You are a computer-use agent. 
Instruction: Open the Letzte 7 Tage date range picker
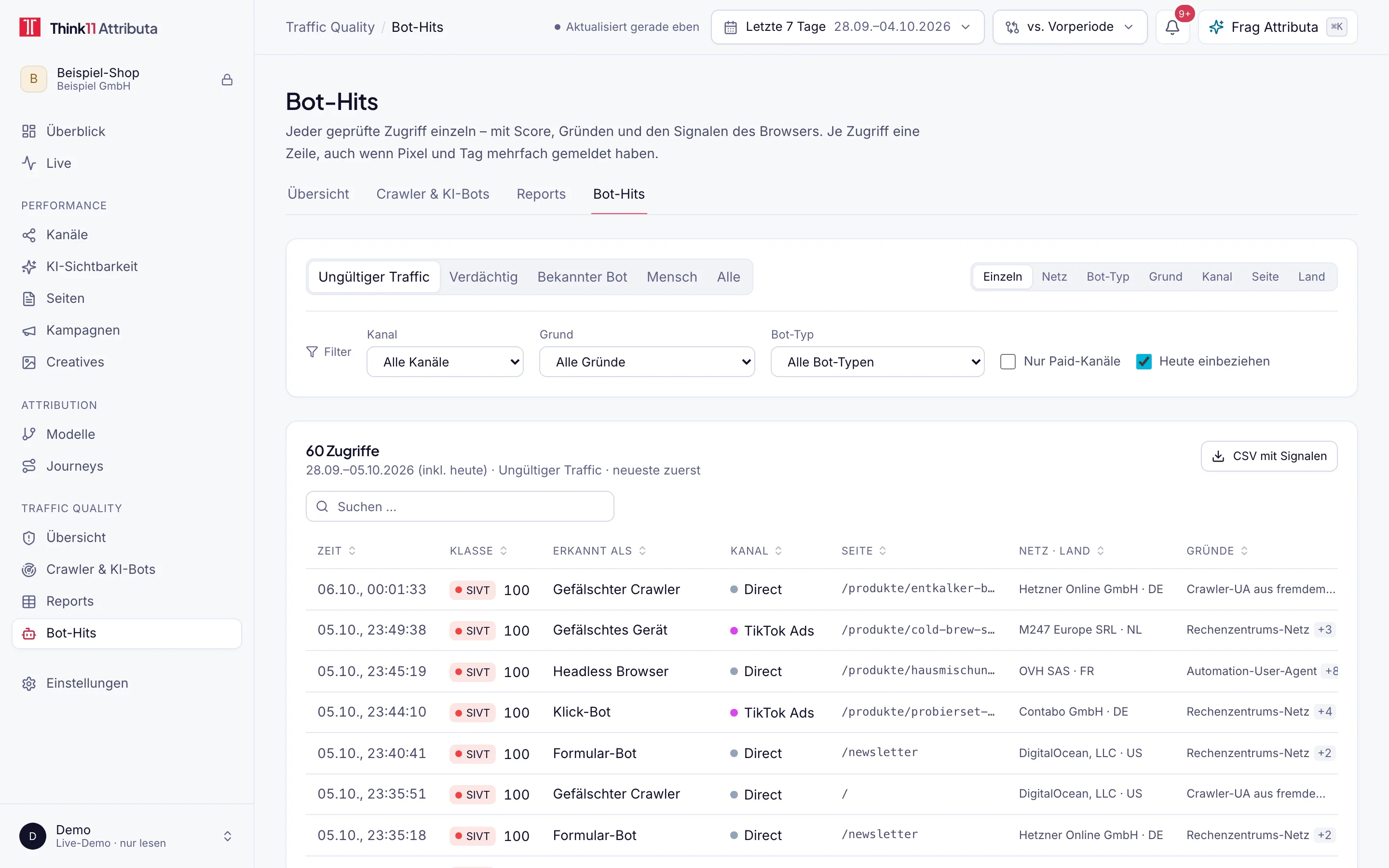847,27
